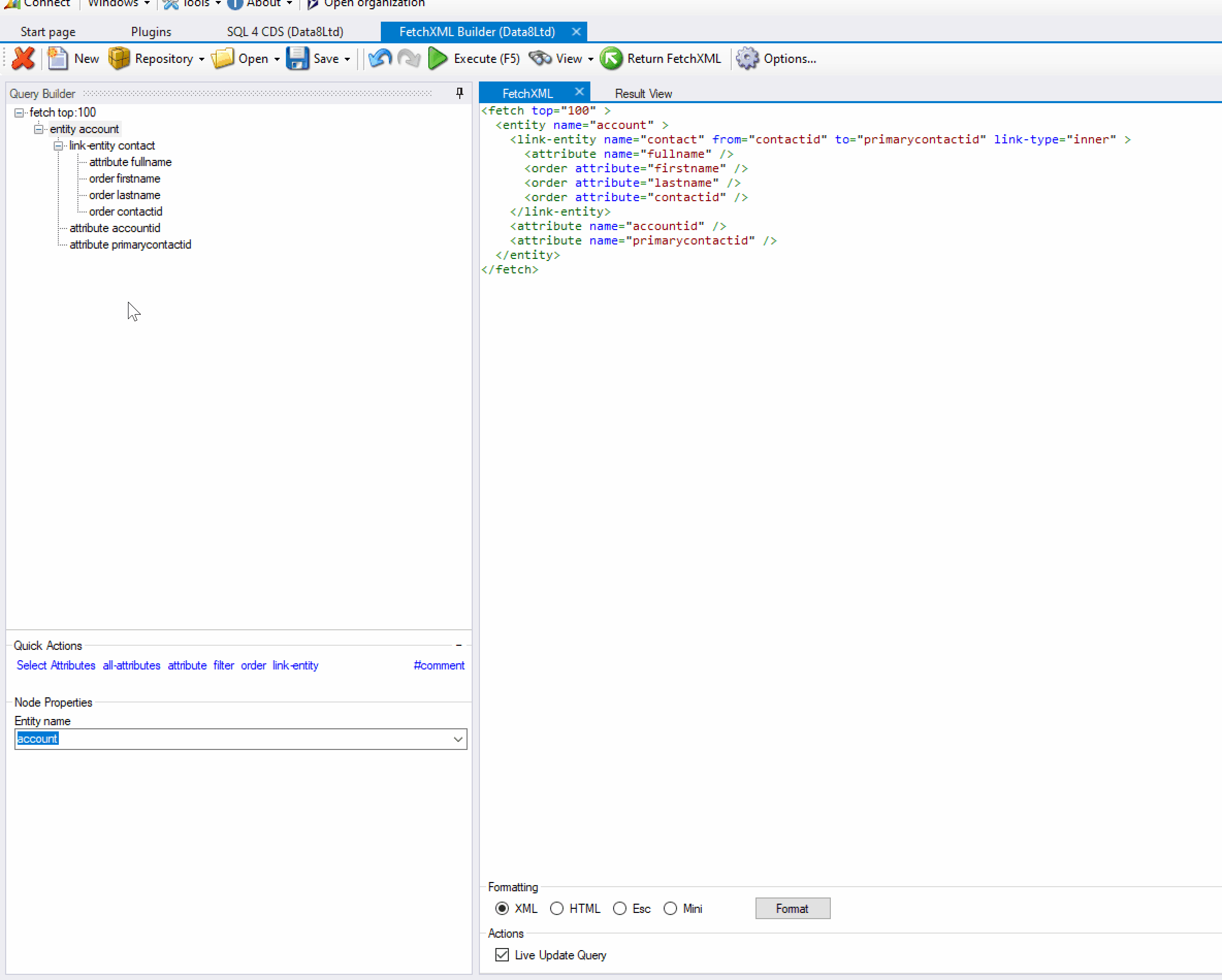Select the Mini formatting radio button

tap(670, 909)
